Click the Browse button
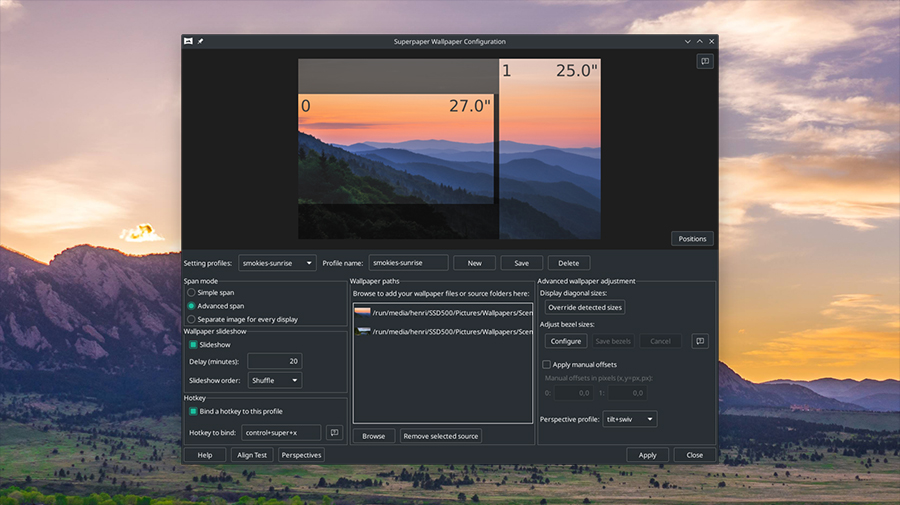 [374, 436]
